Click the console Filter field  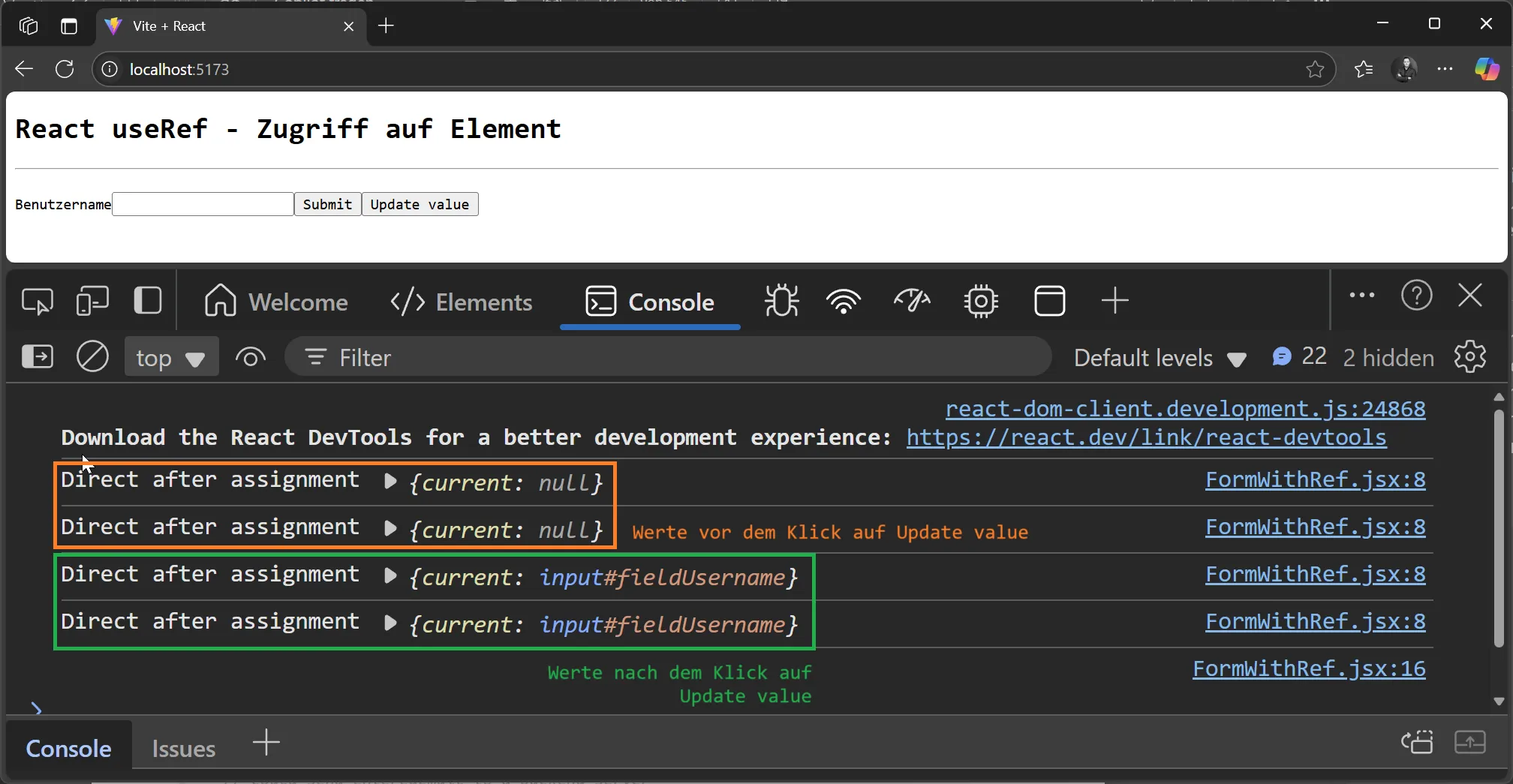pos(668,357)
